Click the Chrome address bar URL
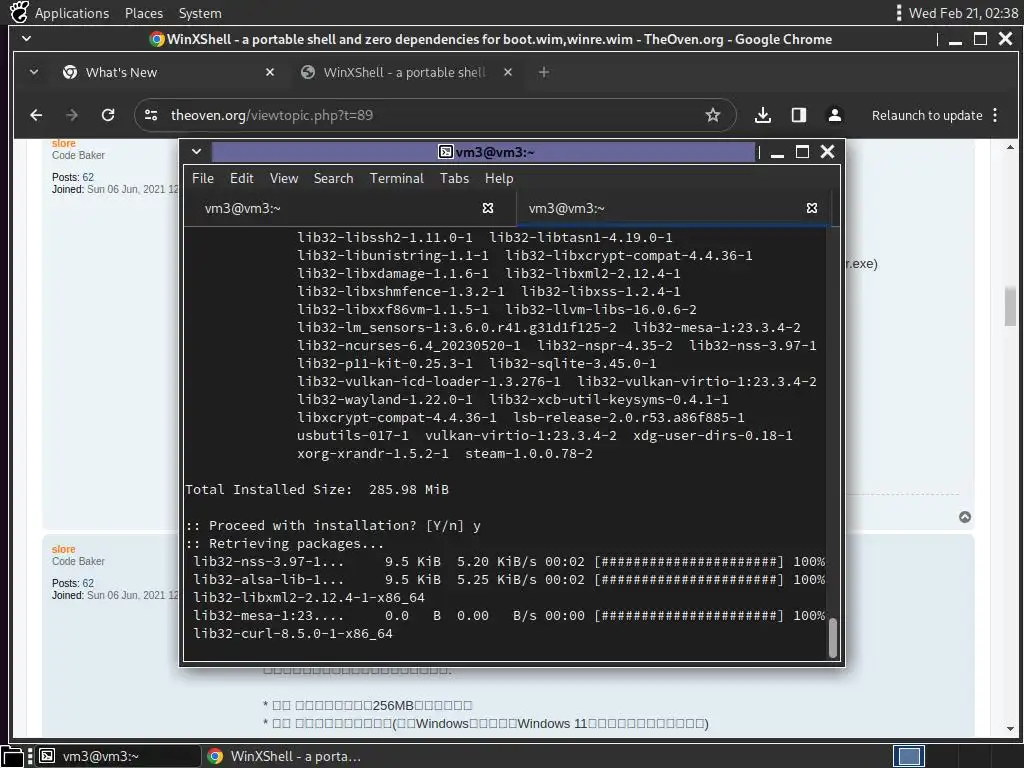The height and width of the screenshot is (768, 1024). coord(272,116)
